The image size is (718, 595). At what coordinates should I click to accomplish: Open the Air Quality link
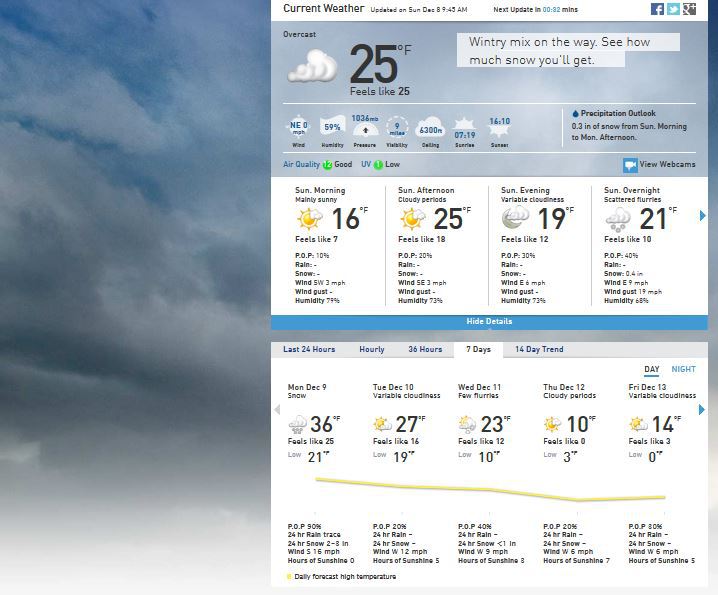pos(301,164)
